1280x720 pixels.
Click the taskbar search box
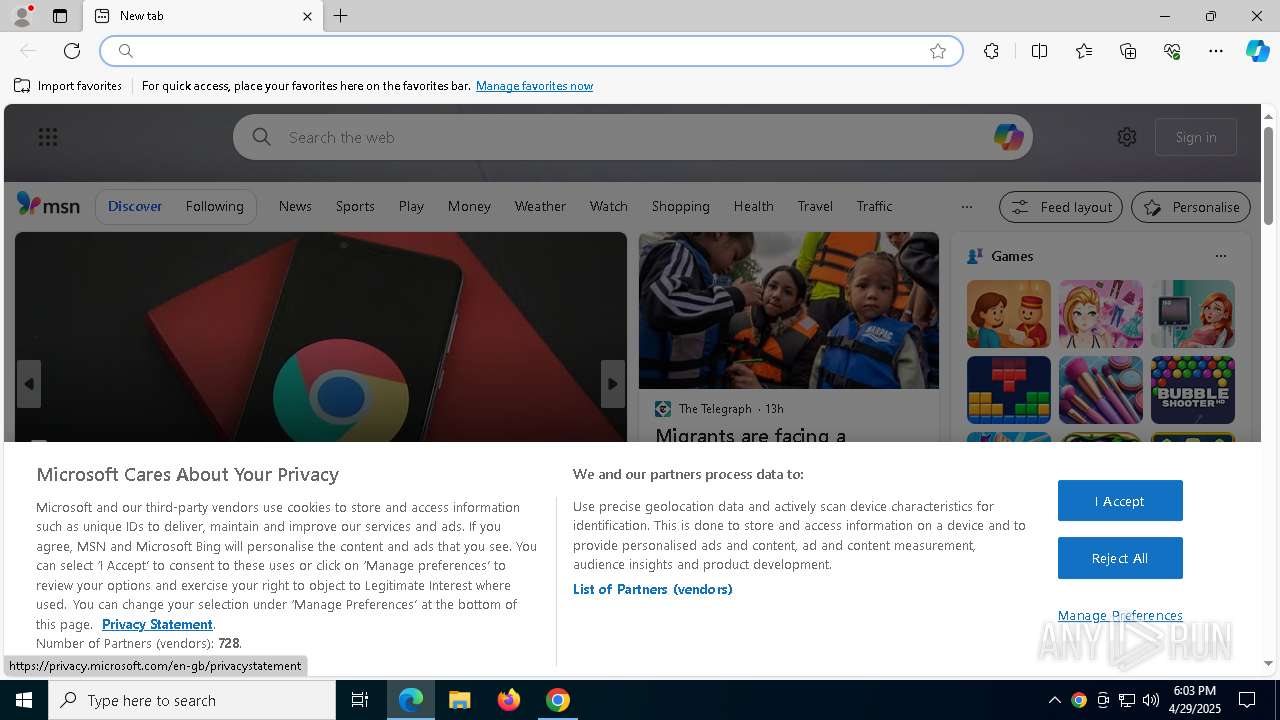point(192,700)
